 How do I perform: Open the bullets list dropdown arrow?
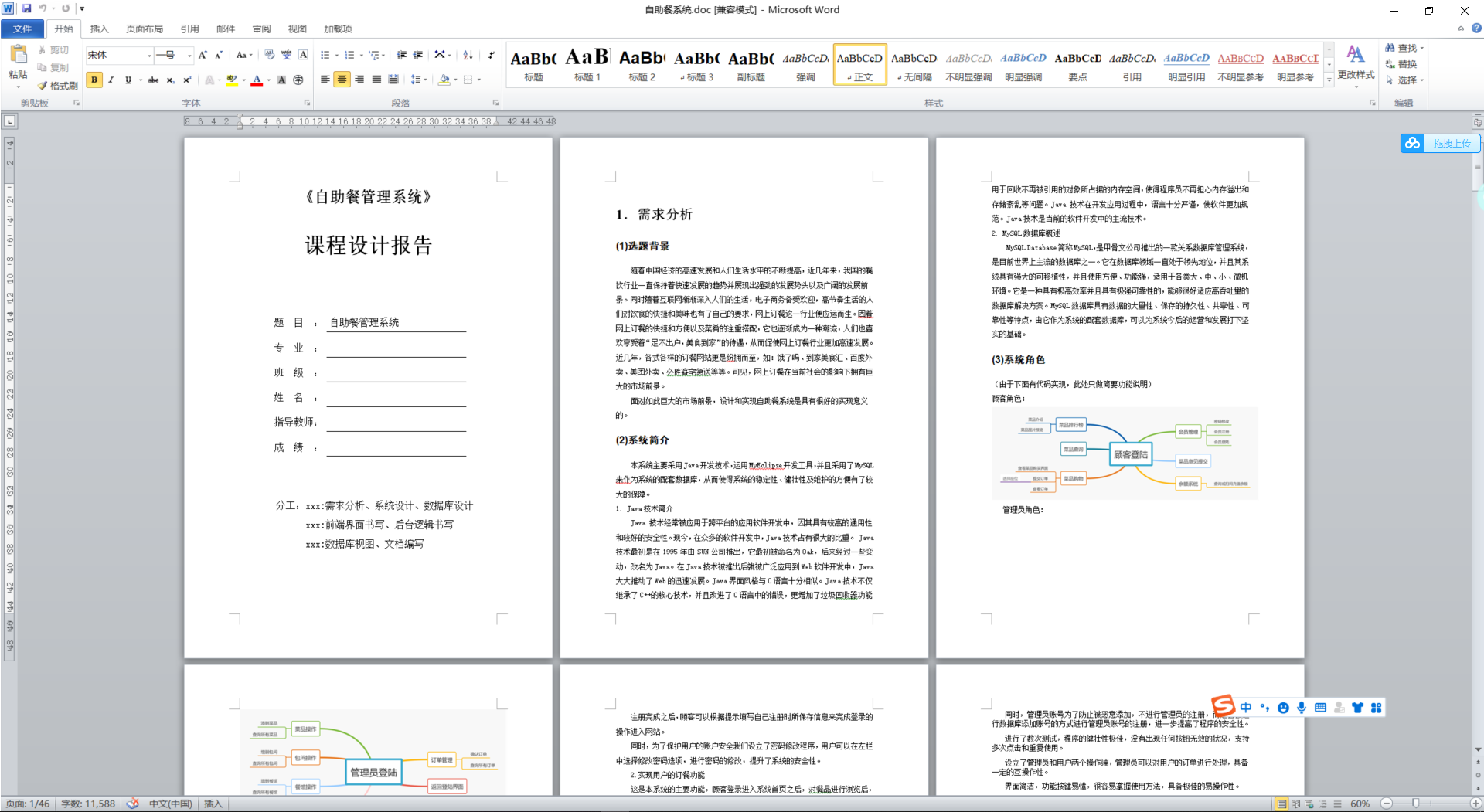click(x=337, y=56)
